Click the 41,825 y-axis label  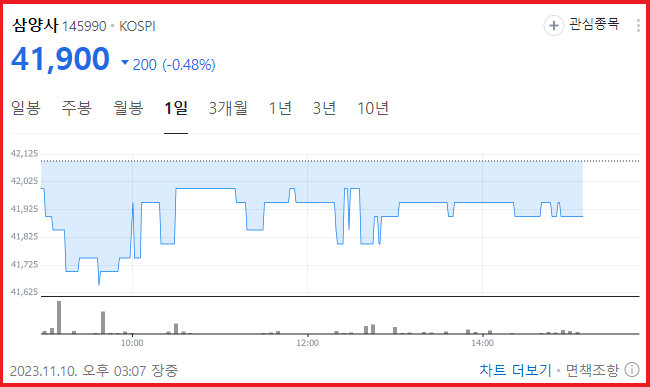pyautogui.click(x=24, y=237)
